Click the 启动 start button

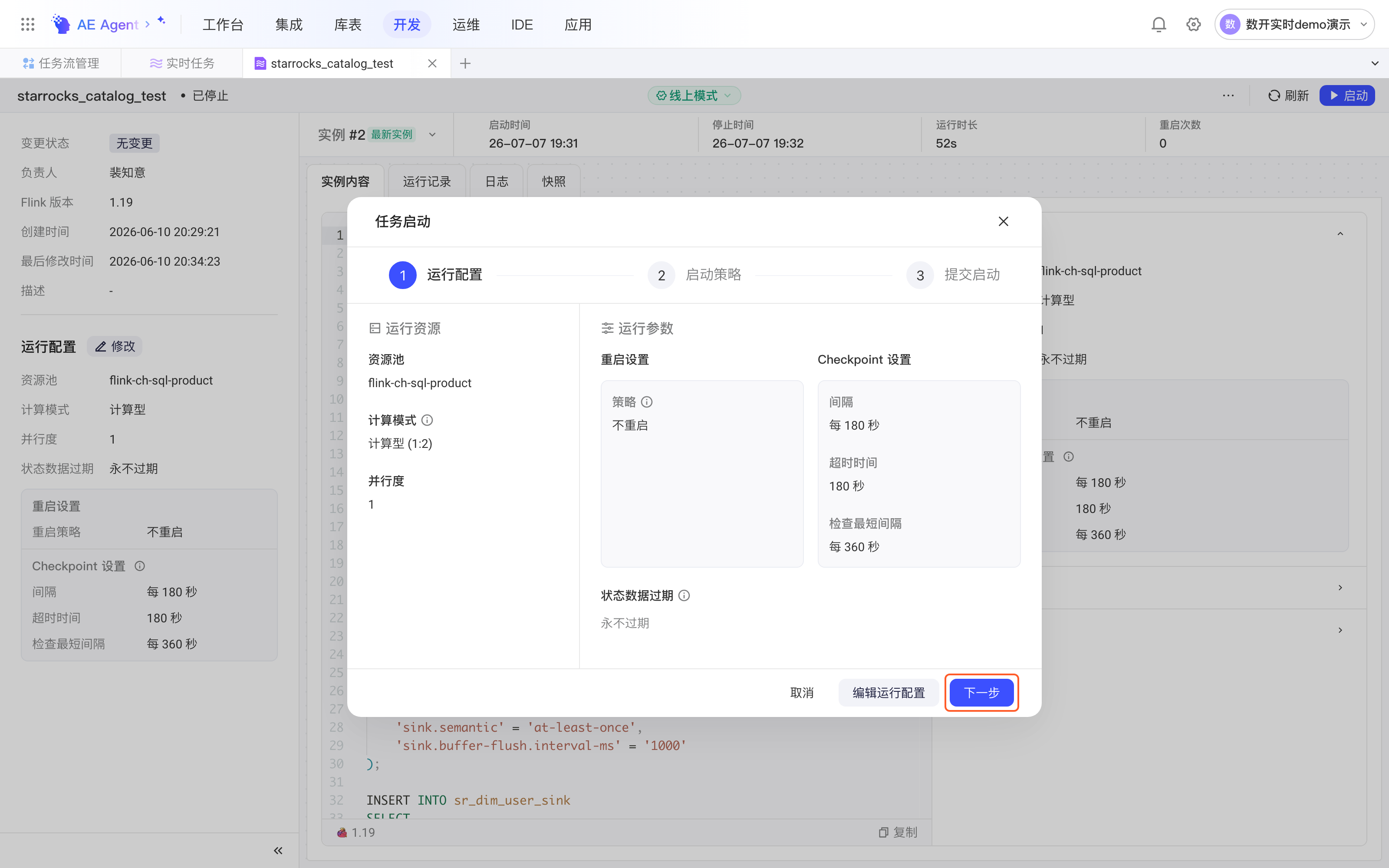(x=1346, y=95)
